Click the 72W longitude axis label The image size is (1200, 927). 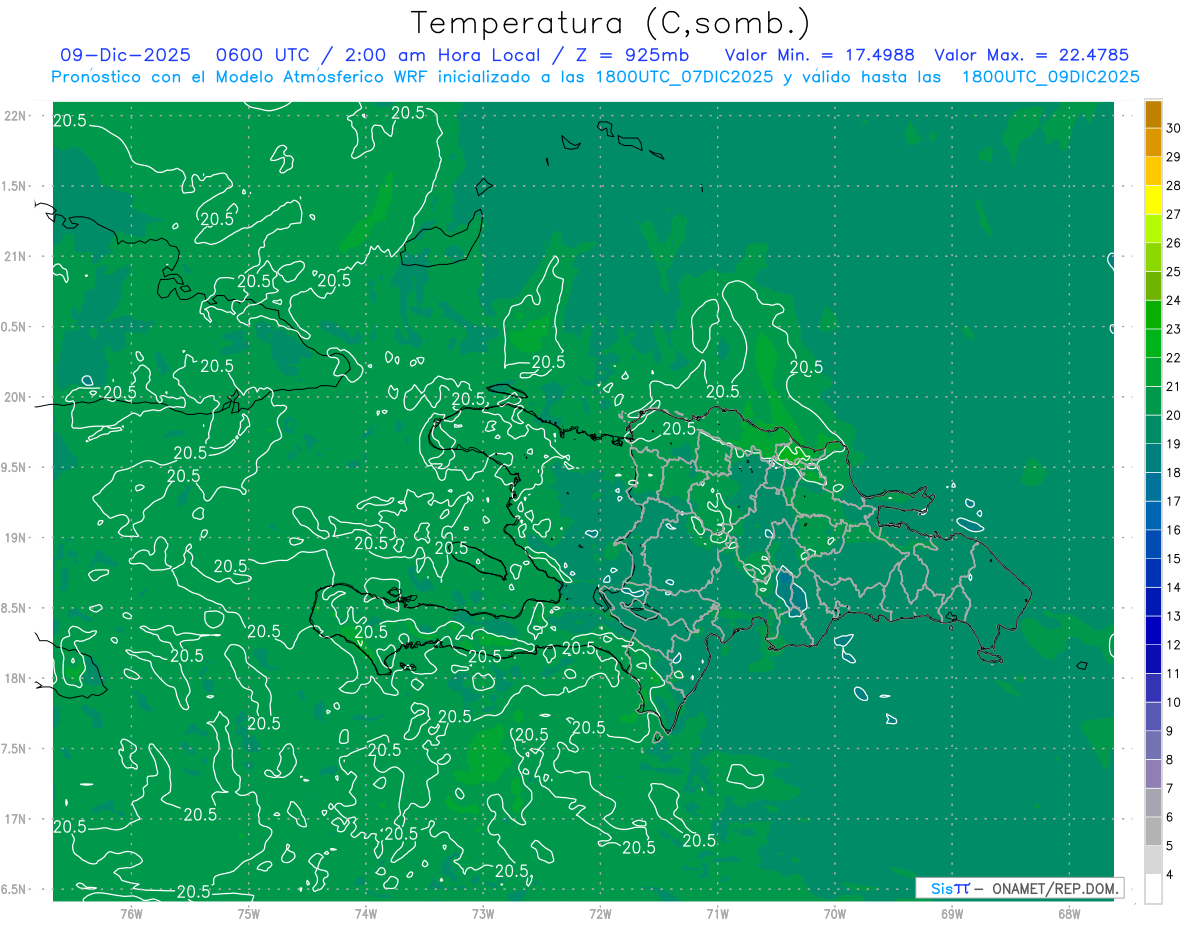[x=600, y=913]
